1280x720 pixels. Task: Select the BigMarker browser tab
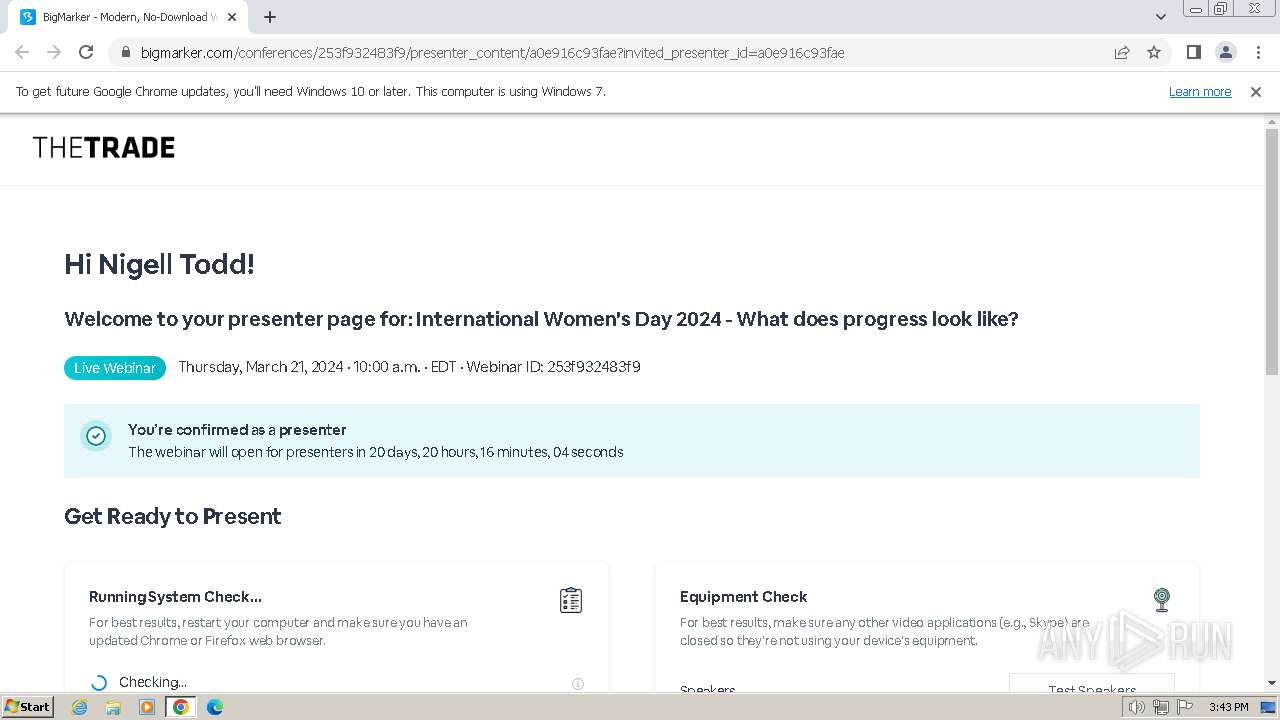pyautogui.click(x=128, y=17)
